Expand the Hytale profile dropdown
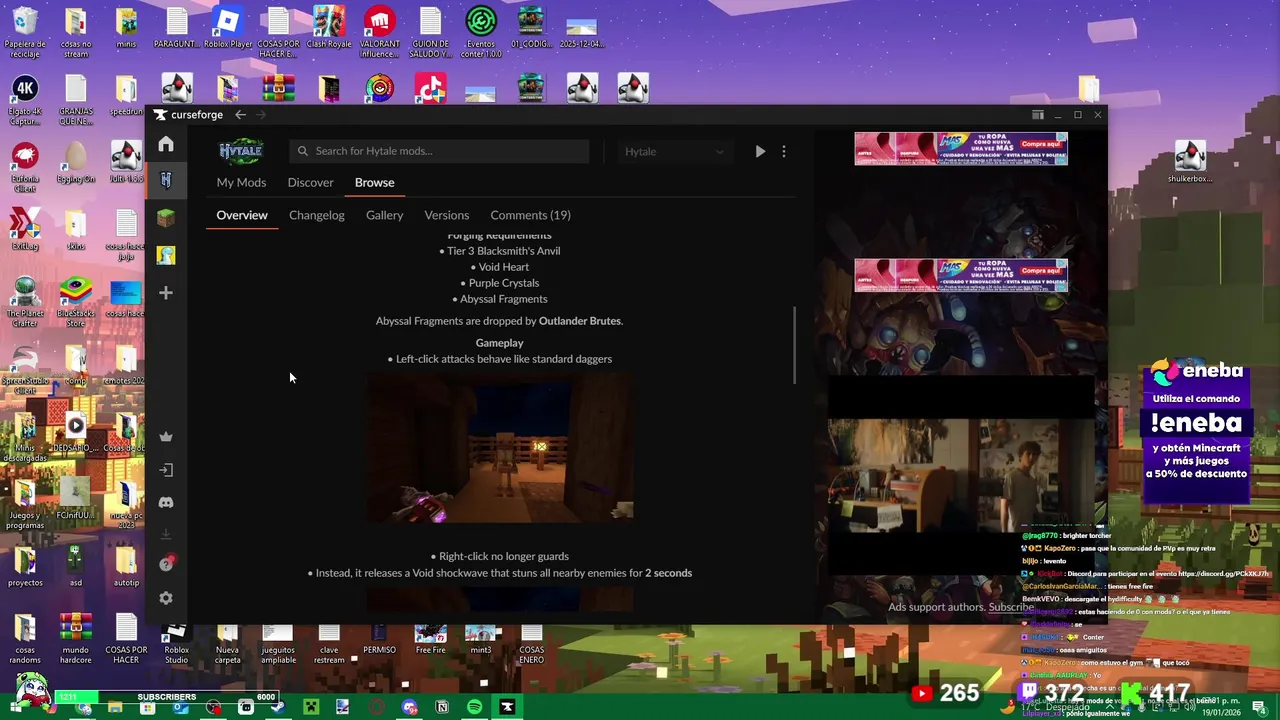Image resolution: width=1280 pixels, height=720 pixels. [674, 151]
